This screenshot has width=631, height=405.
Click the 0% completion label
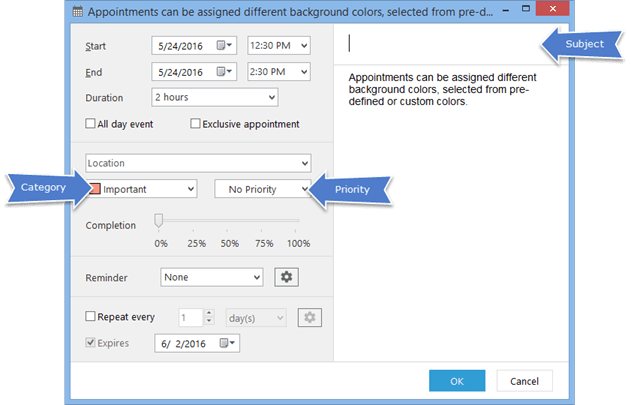(161, 243)
